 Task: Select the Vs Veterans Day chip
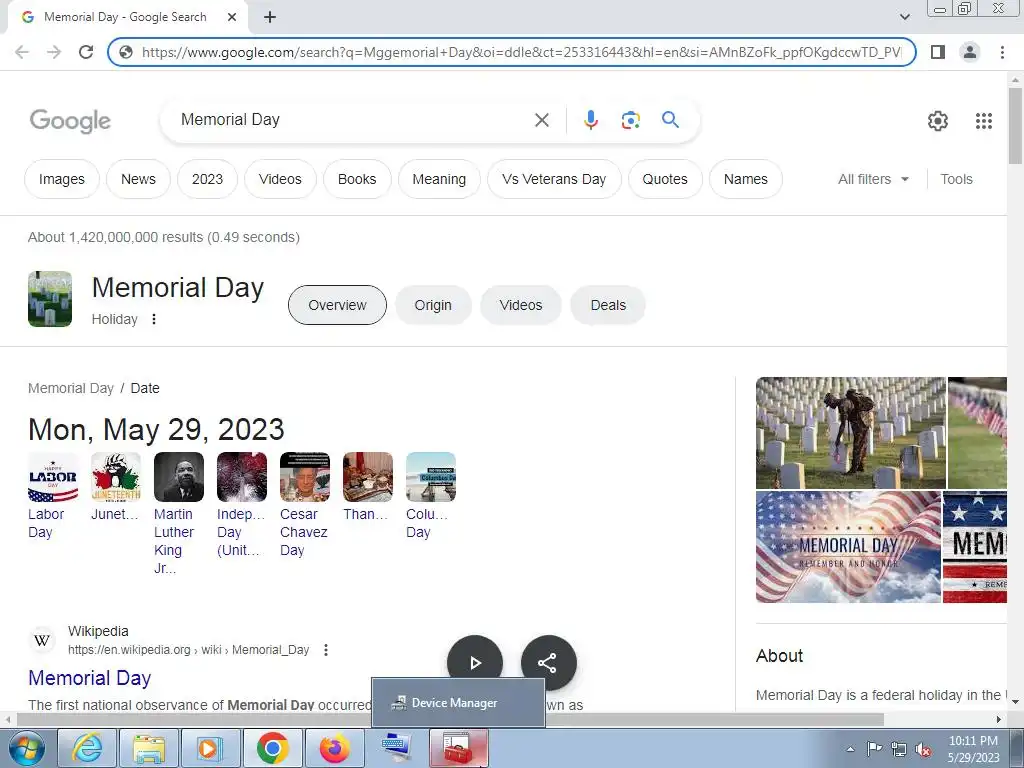click(554, 179)
